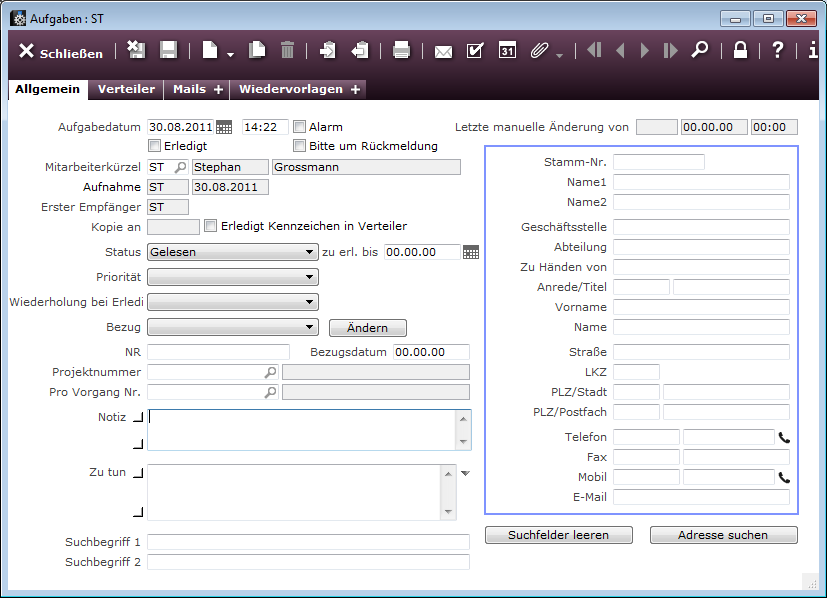Click the padlock icon in toolbar
The height and width of the screenshot is (598, 827).
(x=740, y=51)
